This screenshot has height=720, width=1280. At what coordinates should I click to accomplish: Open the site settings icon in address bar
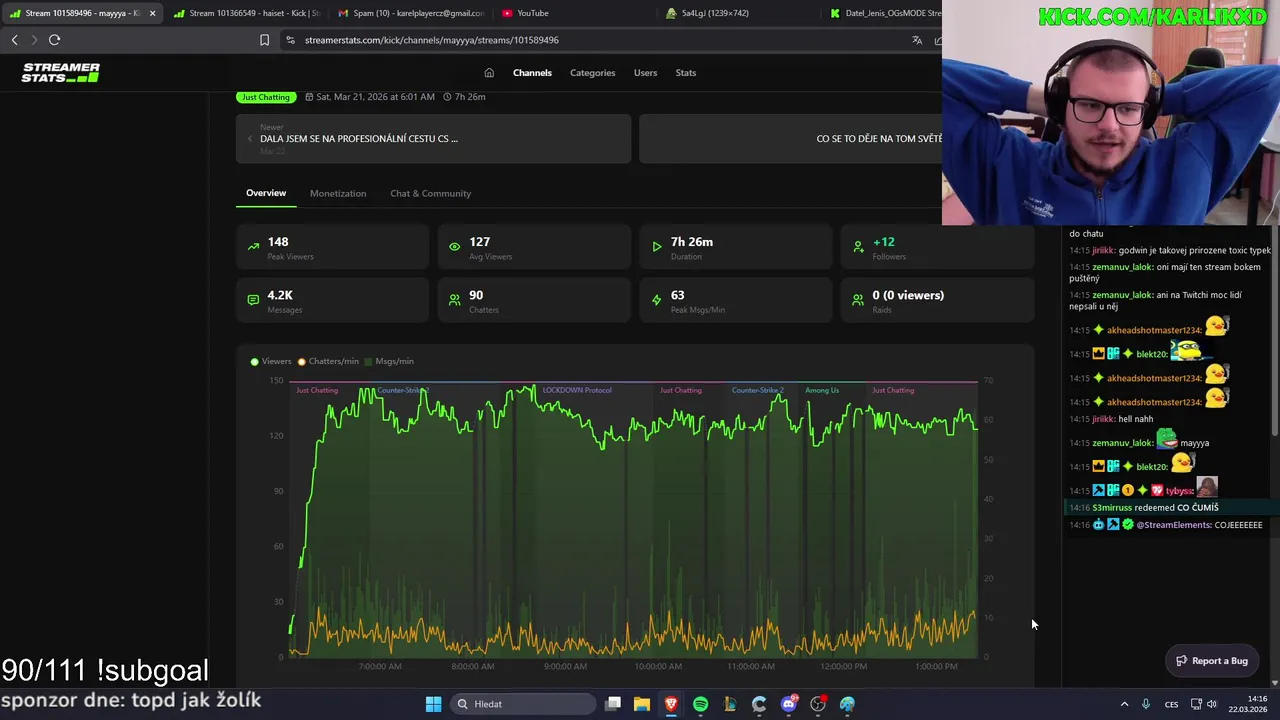290,40
